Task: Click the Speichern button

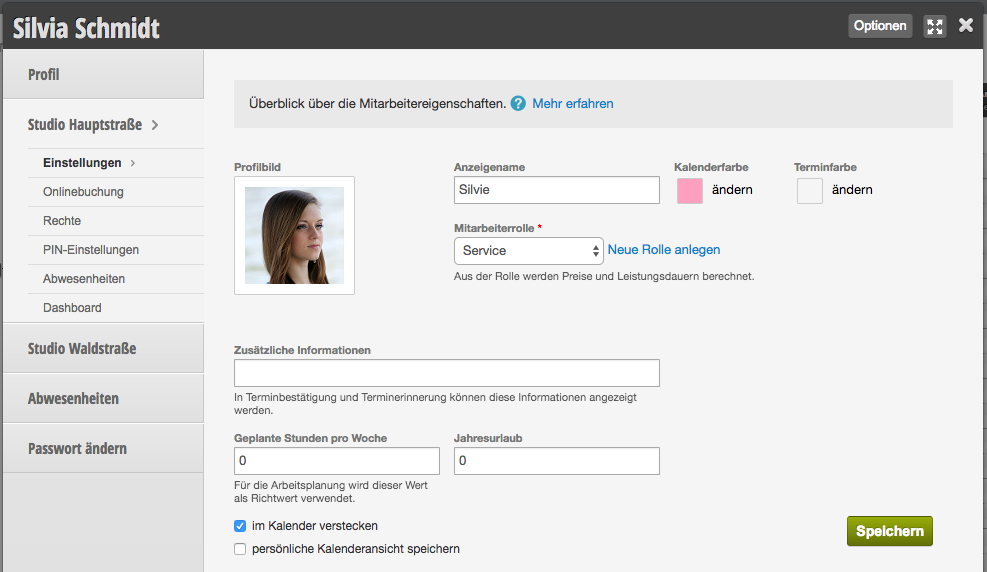Action: 889,531
